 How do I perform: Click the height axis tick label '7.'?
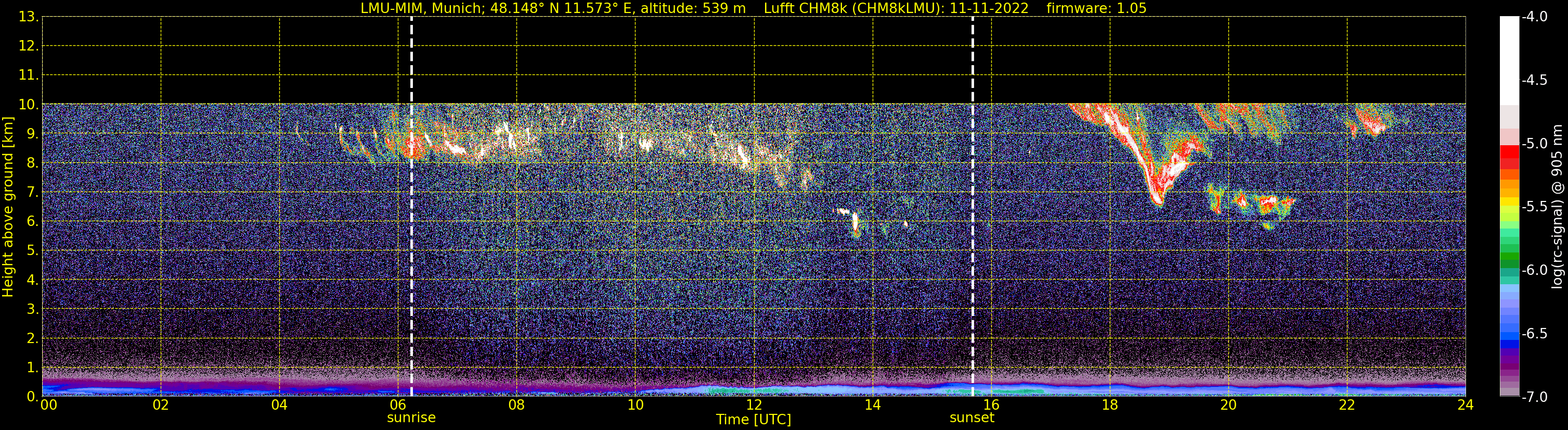tap(32, 193)
